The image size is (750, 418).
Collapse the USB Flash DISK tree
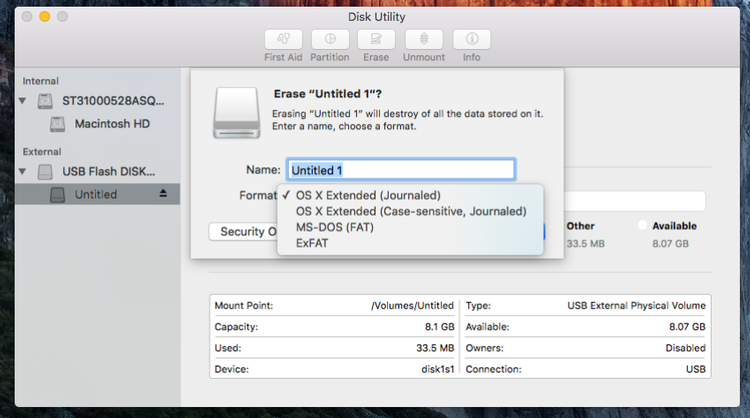tap(23, 171)
